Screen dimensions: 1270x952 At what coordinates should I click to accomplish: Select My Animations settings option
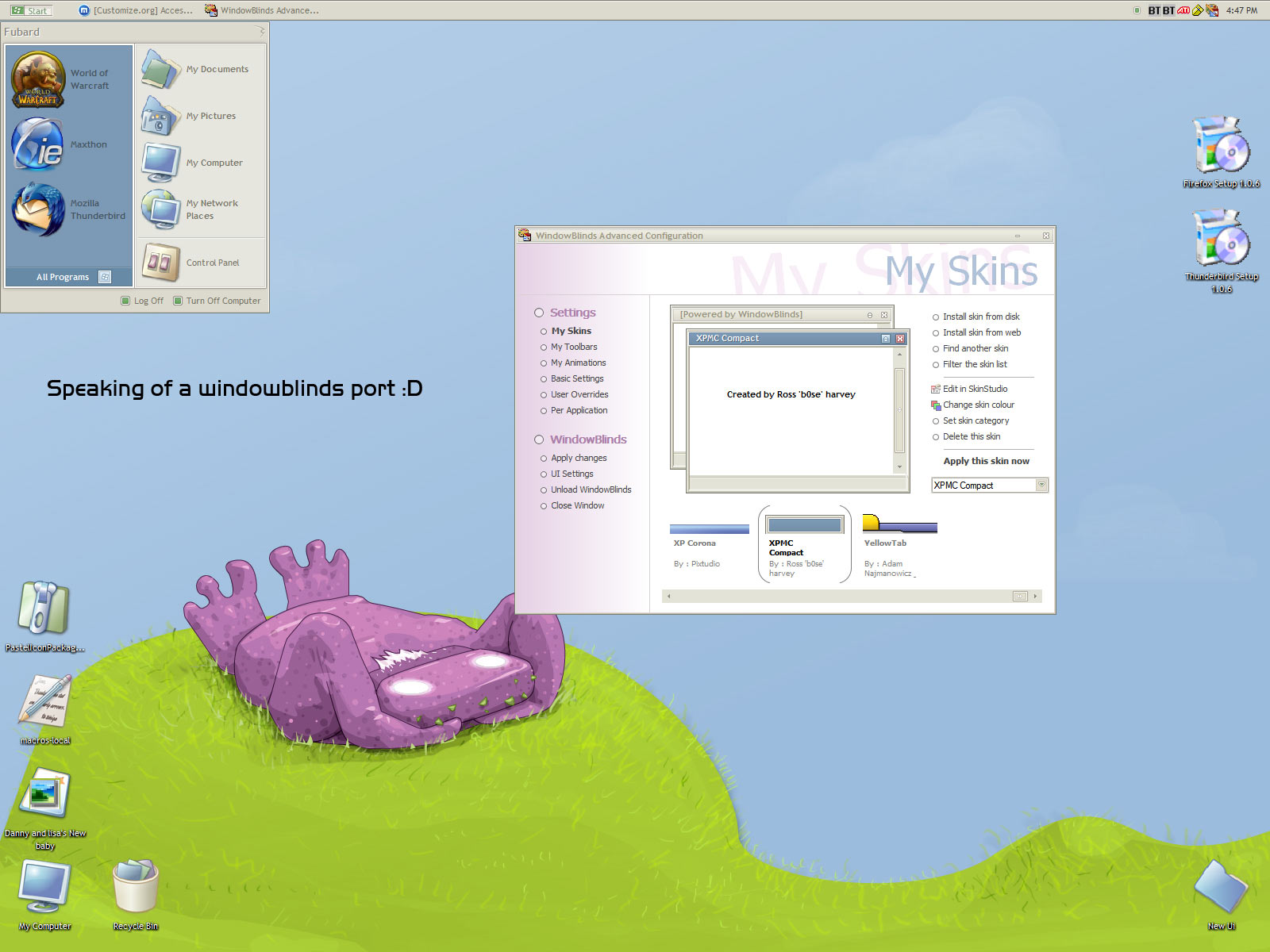click(x=578, y=363)
